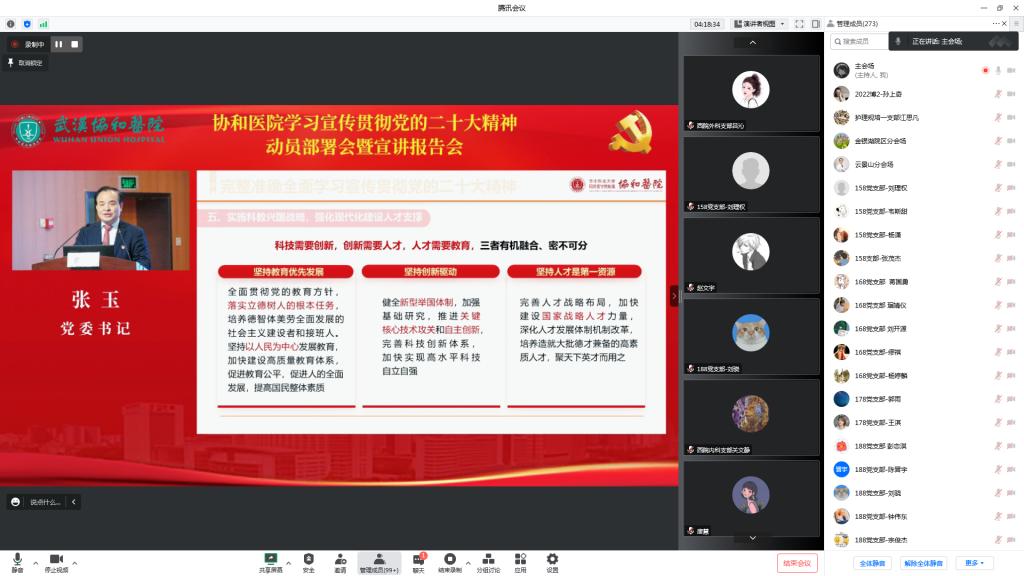Toggle camera for 护理规培一支部江思凡

tap(1012, 118)
